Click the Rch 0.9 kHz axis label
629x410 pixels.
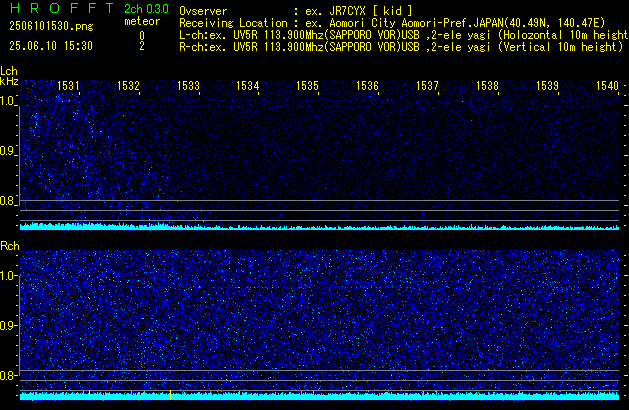coord(8,325)
